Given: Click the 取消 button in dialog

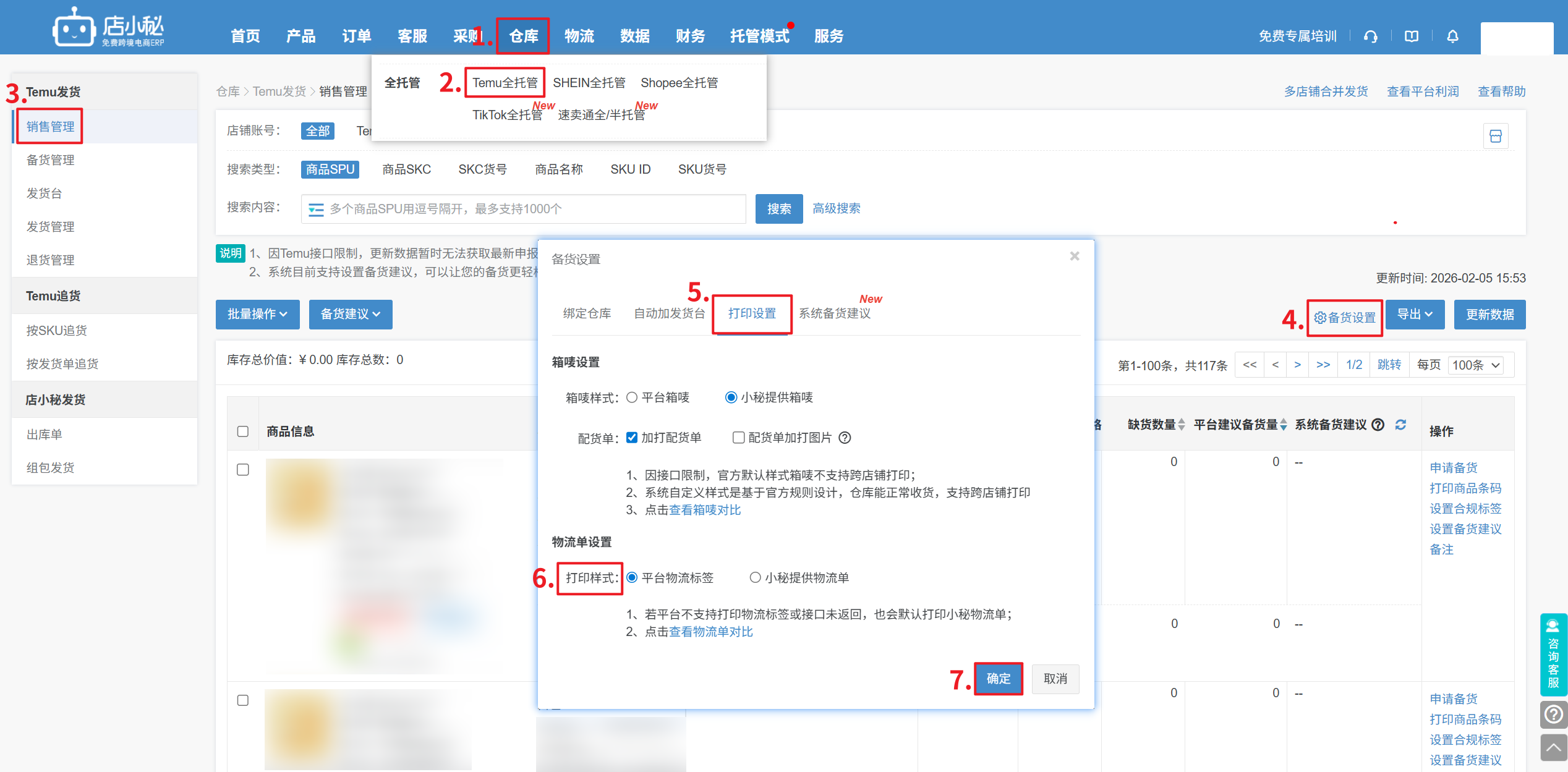Looking at the screenshot, I should point(1055,679).
